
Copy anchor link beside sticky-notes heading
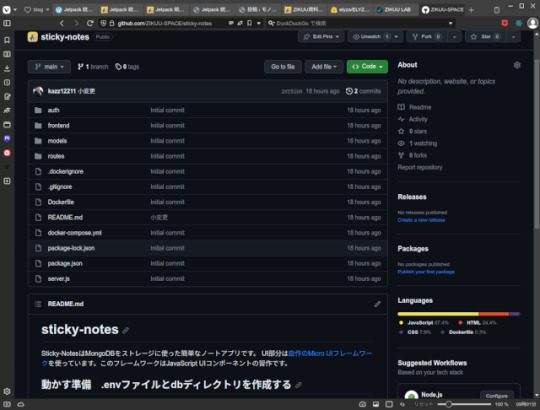point(126,330)
